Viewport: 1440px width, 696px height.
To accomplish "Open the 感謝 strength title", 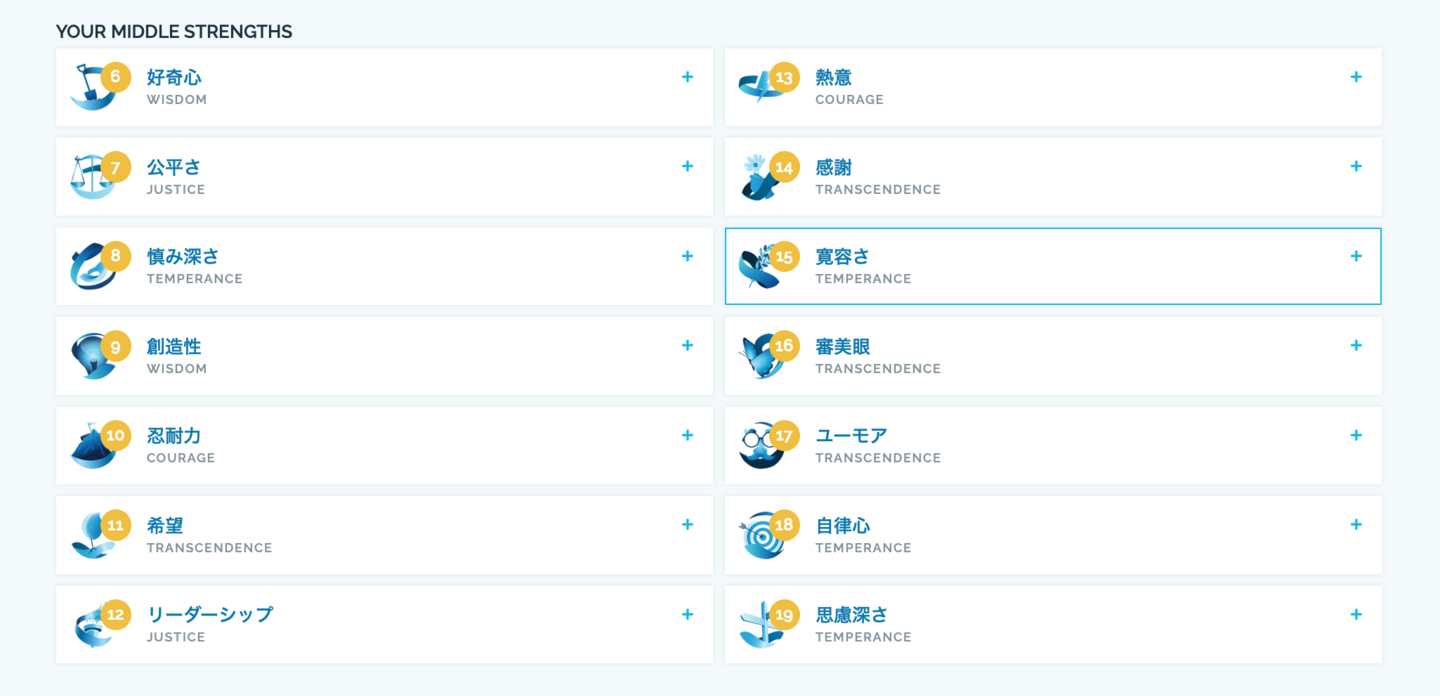I will pos(834,167).
